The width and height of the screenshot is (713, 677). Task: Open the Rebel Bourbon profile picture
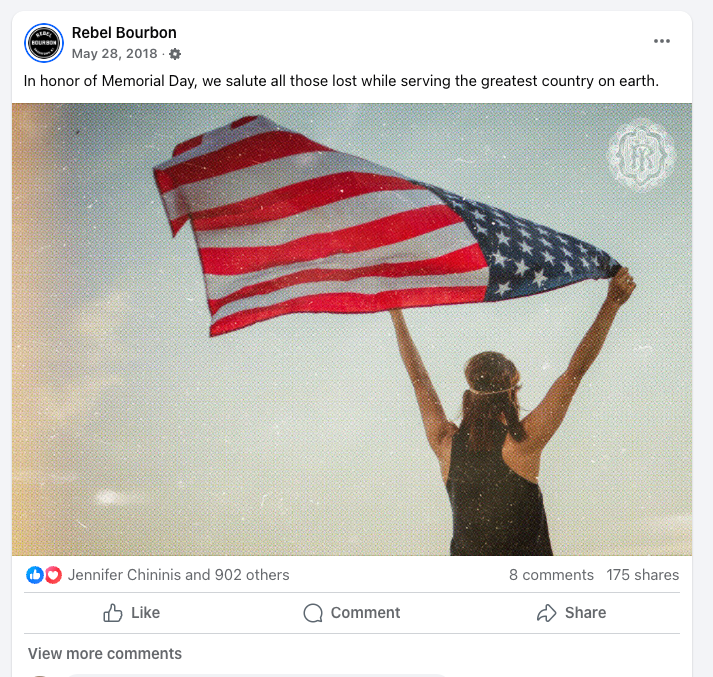click(x=44, y=43)
